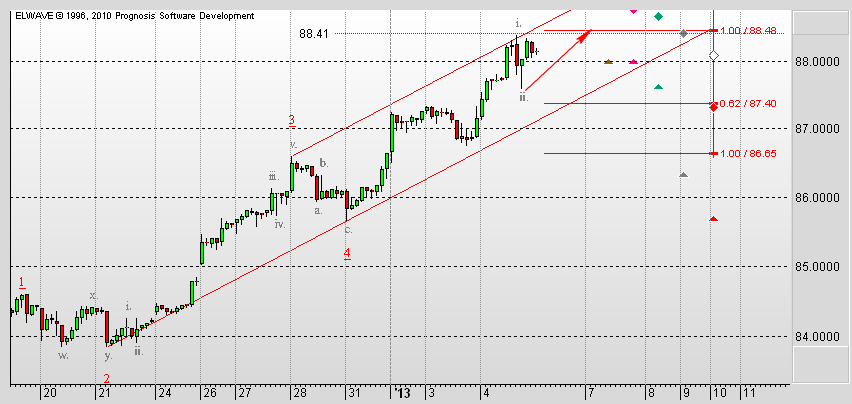Click the red wave label 1
852x404 pixels.
point(21,282)
